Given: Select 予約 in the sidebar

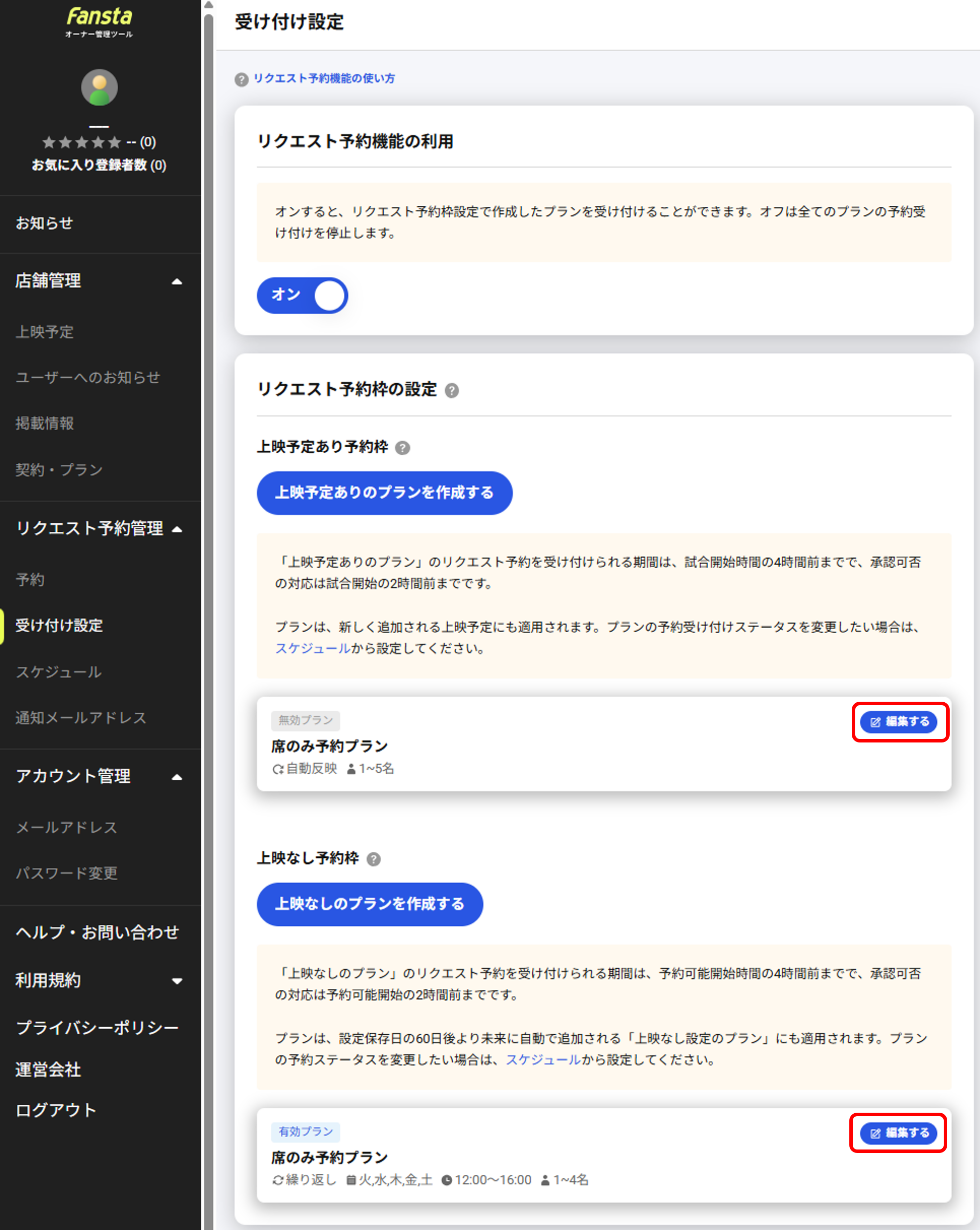Looking at the screenshot, I should coord(30,579).
